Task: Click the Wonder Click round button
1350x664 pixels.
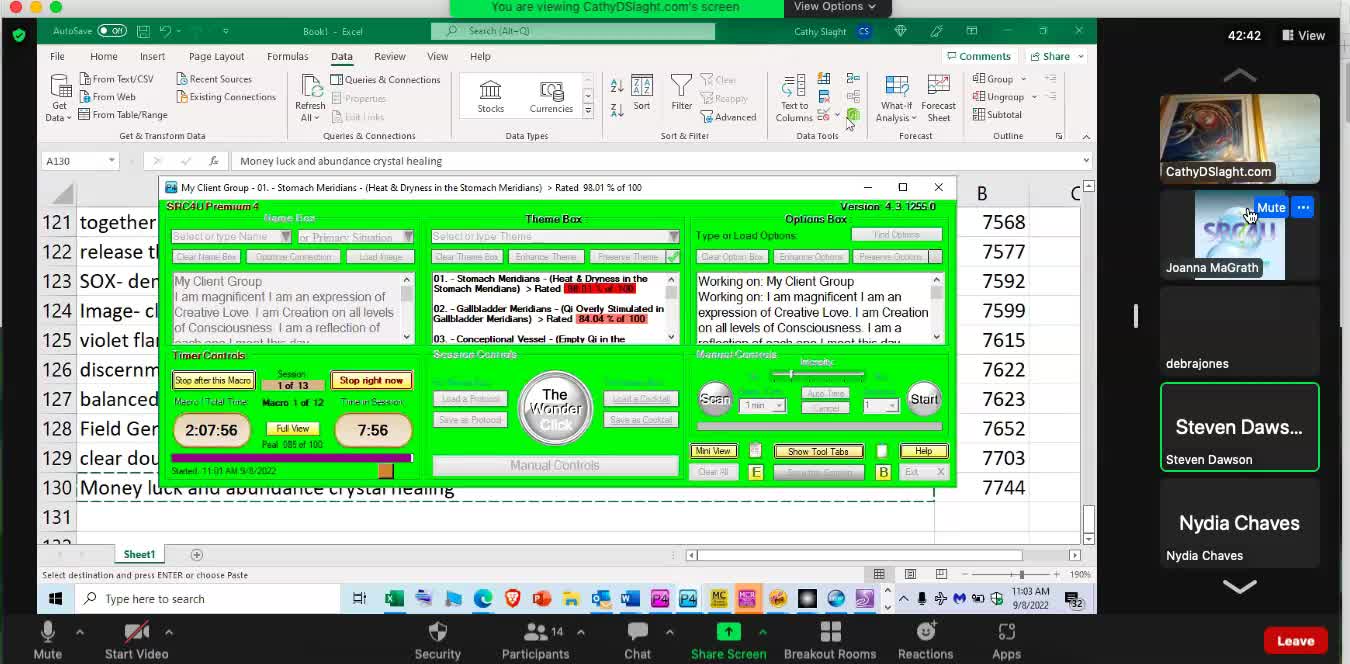Action: [x=555, y=408]
